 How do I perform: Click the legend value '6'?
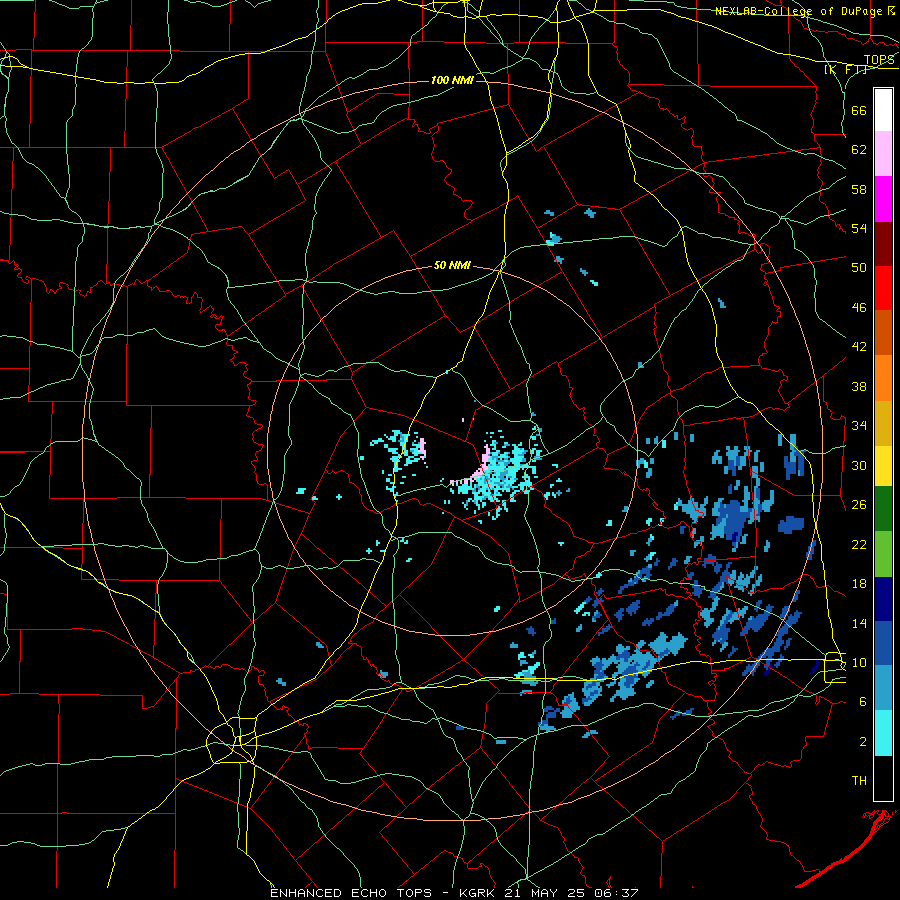tap(863, 702)
